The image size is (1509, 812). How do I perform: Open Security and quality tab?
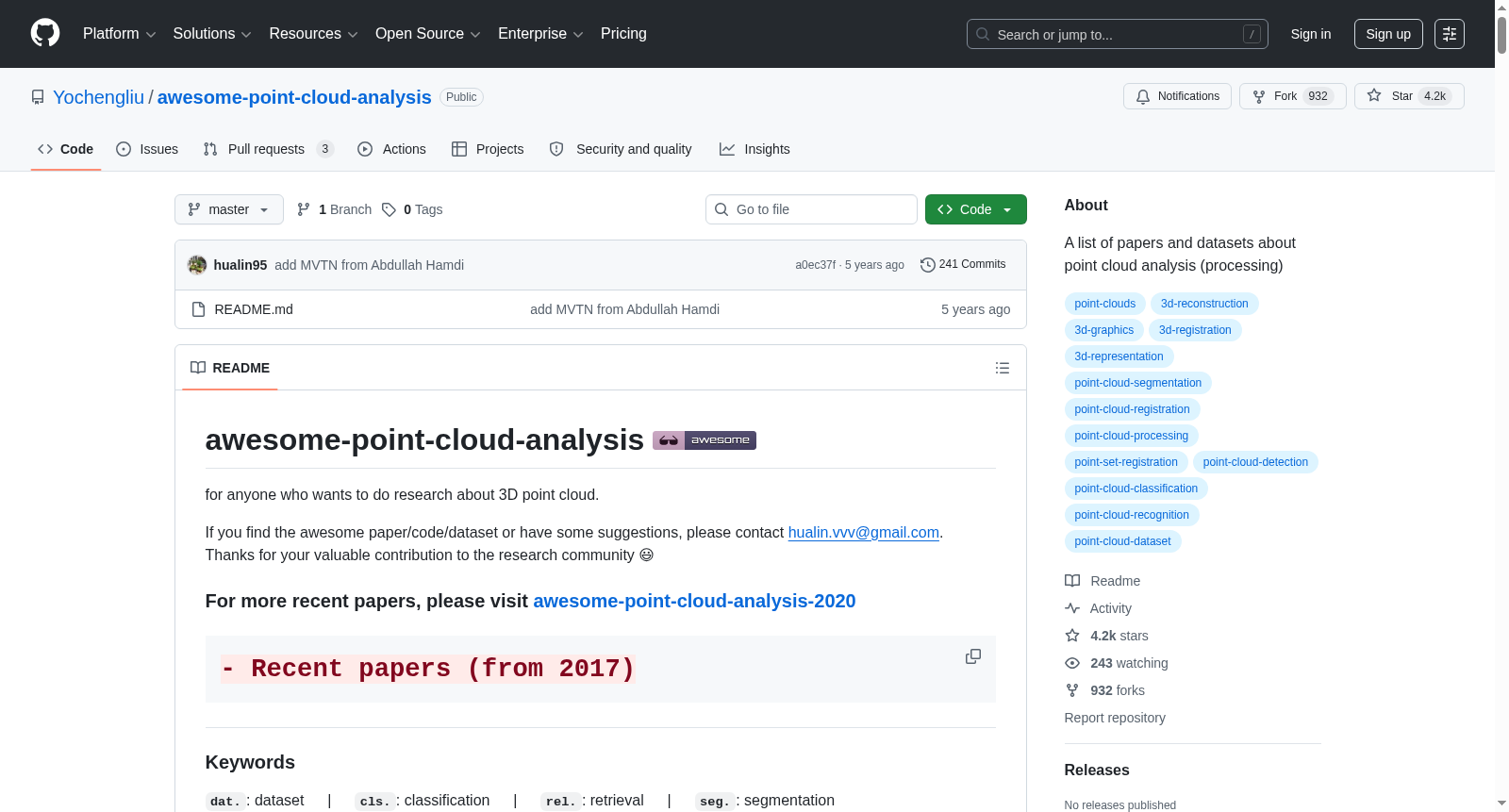pos(621,149)
